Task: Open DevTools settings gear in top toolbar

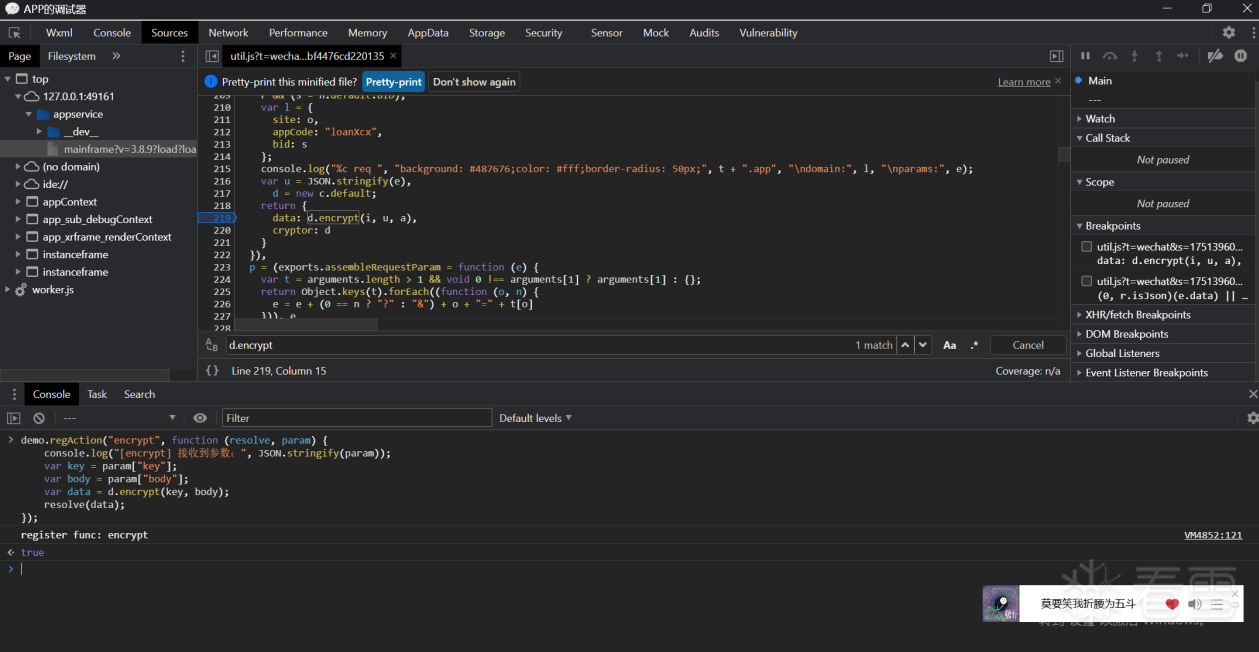Action: point(1229,33)
